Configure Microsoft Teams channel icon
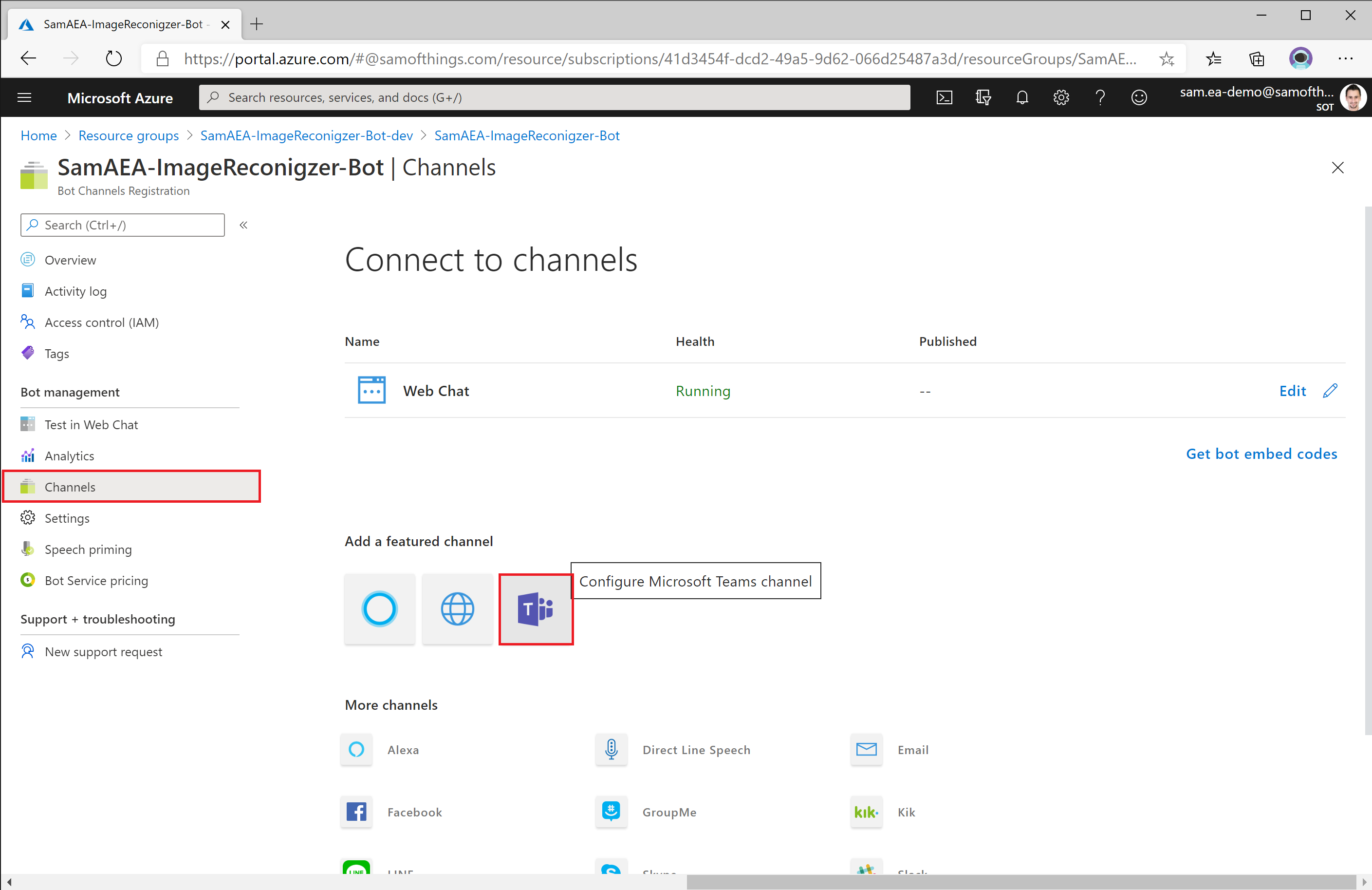Image resolution: width=1372 pixels, height=890 pixels. (x=536, y=609)
